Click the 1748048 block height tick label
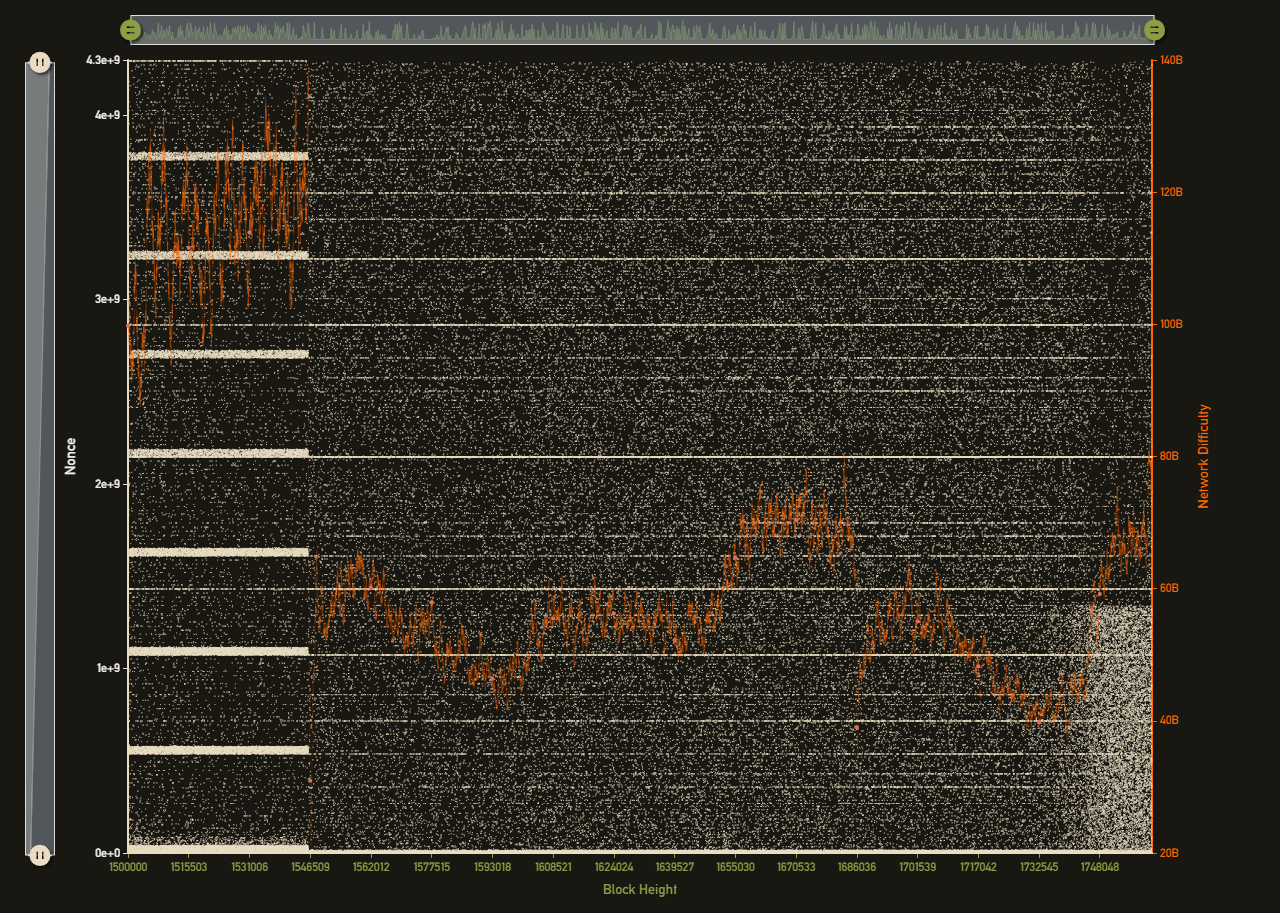Screen dimensions: 1280x913 point(1099,867)
